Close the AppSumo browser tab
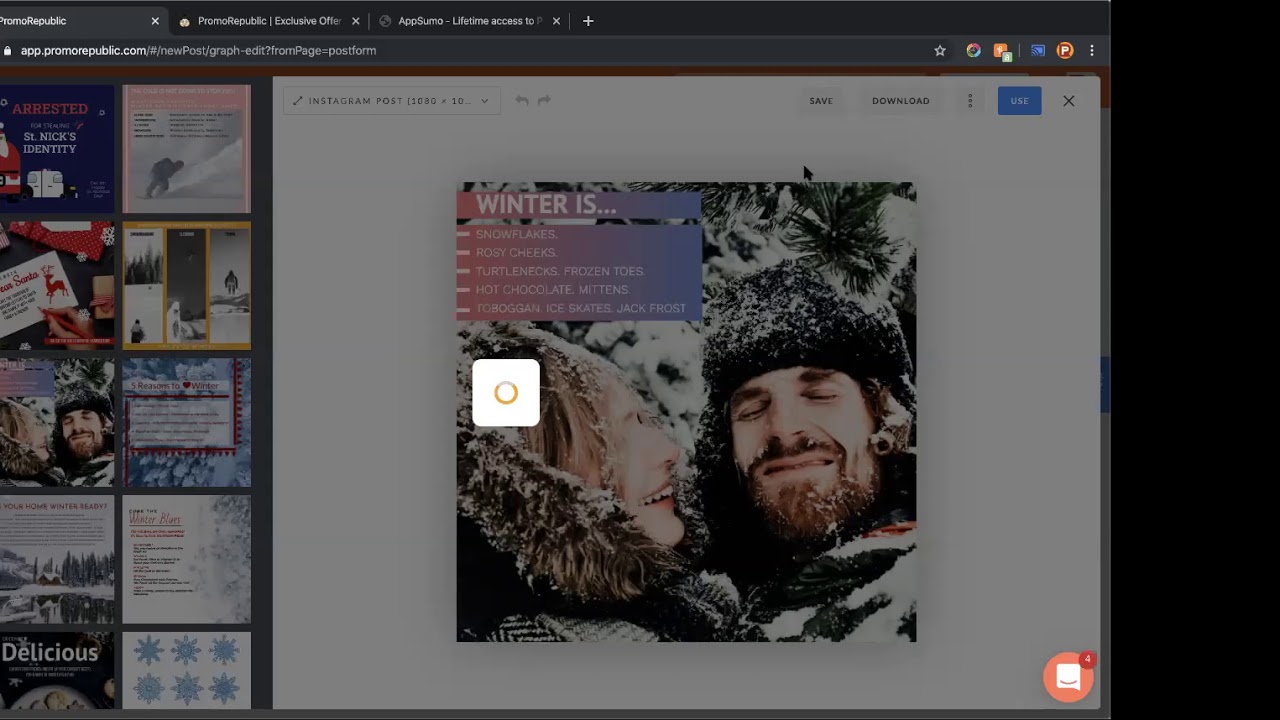This screenshot has height=720, width=1280. pos(556,21)
